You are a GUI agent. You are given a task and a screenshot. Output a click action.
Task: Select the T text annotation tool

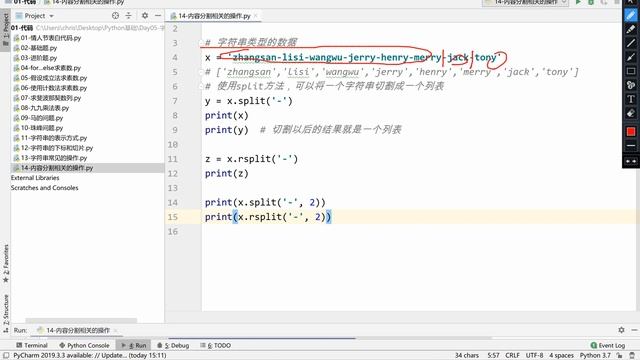631,99
